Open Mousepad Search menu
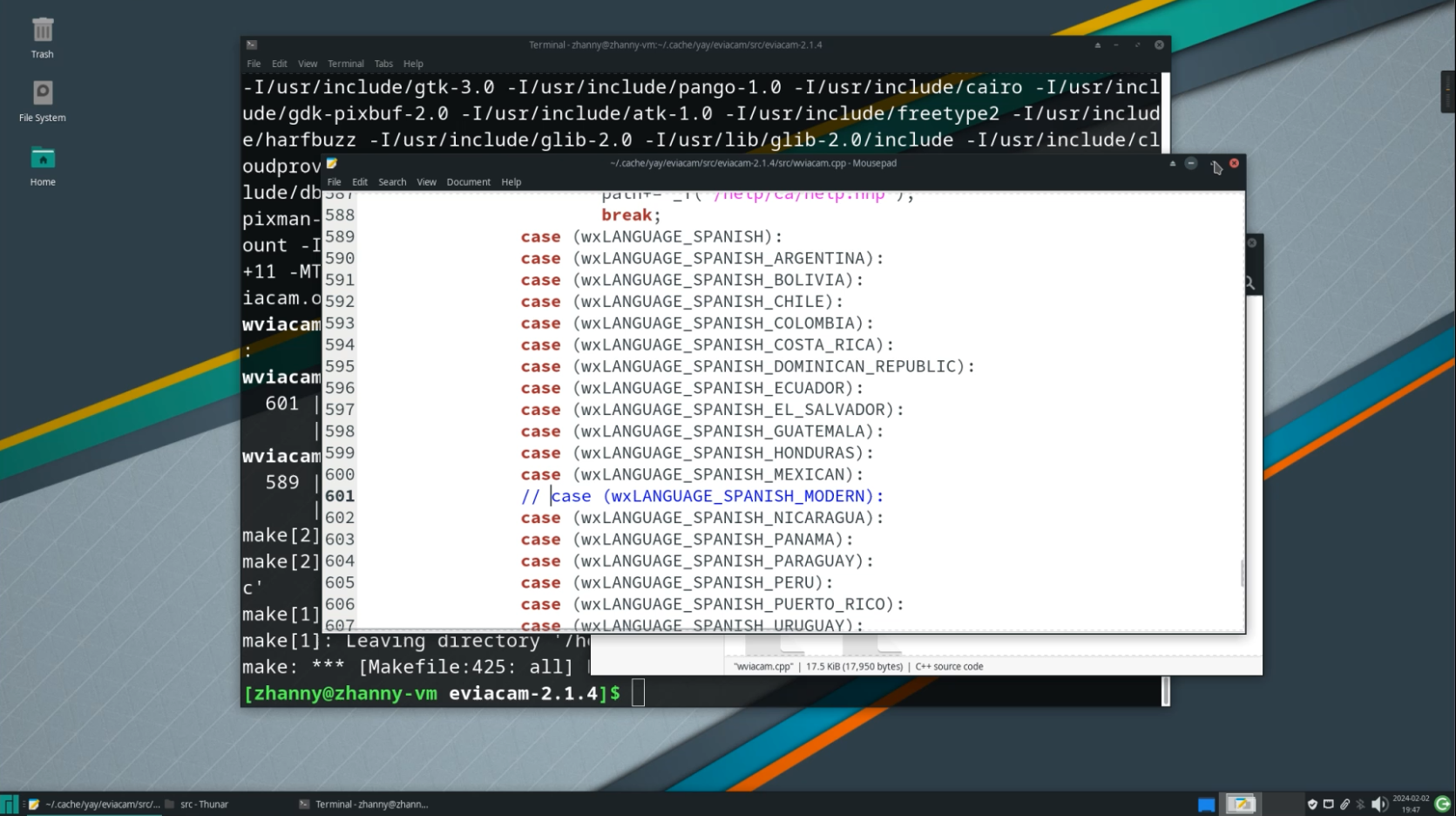The height and width of the screenshot is (816, 1456). (x=392, y=182)
